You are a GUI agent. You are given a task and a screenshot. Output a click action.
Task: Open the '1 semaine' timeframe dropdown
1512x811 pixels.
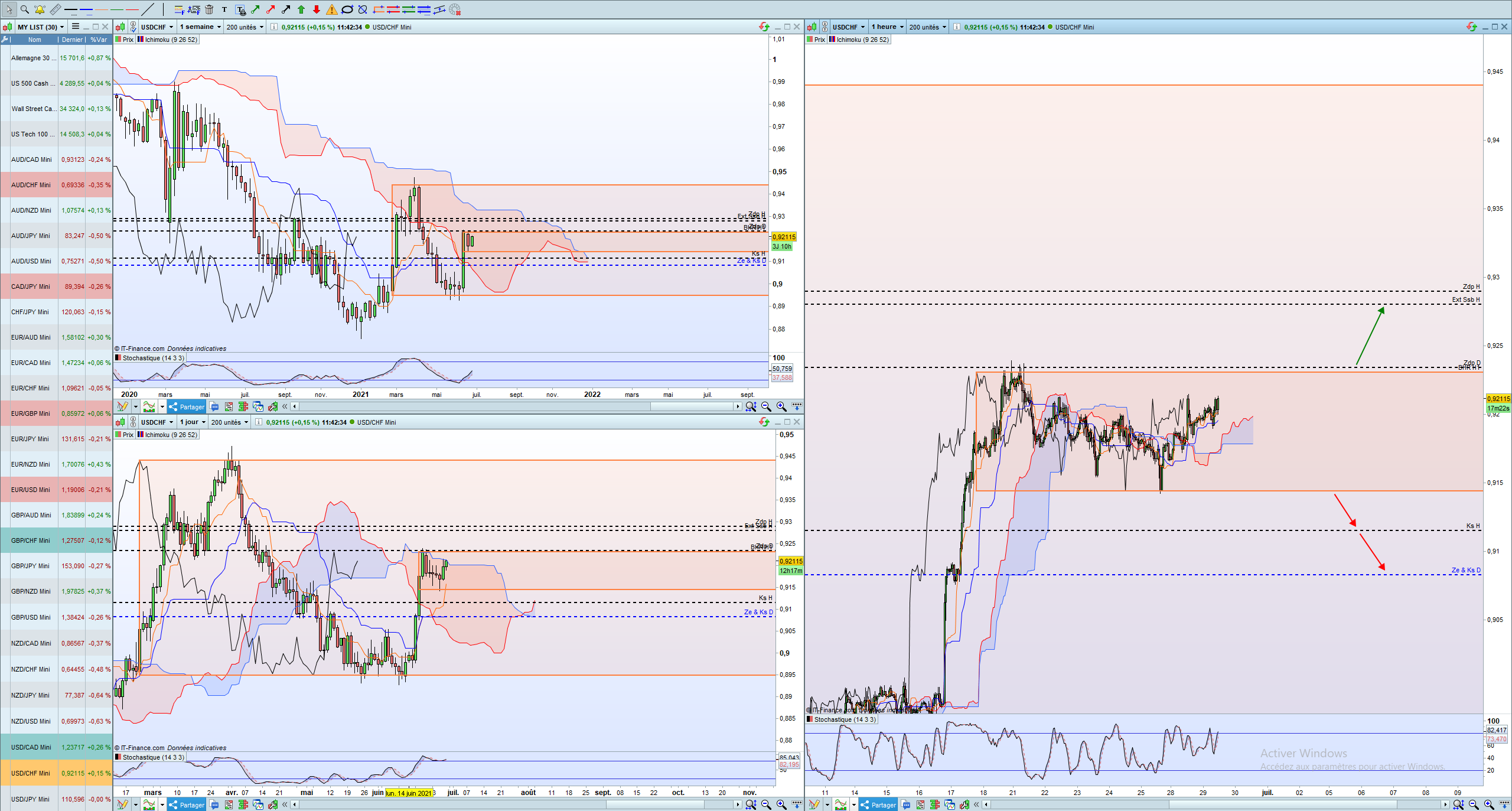(200, 27)
